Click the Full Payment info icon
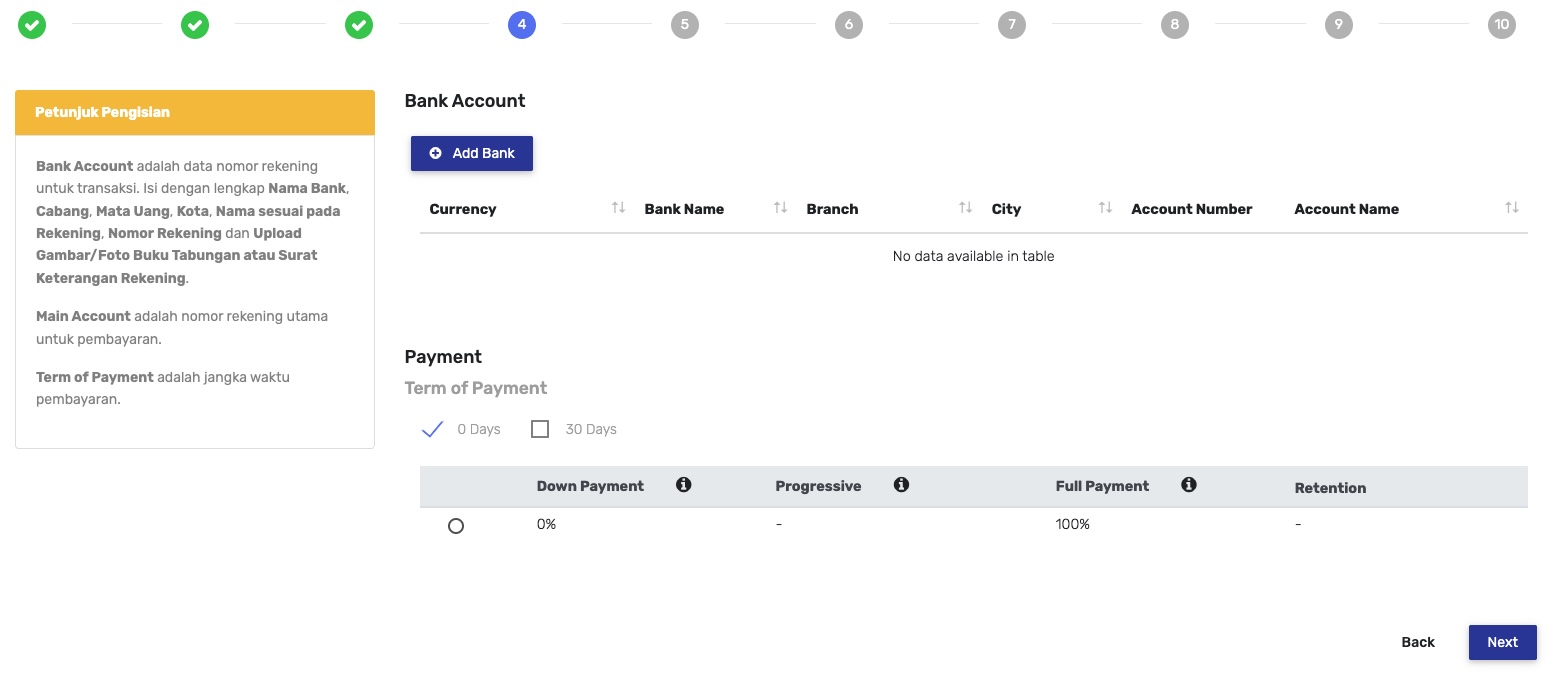1553x681 pixels. click(1189, 485)
